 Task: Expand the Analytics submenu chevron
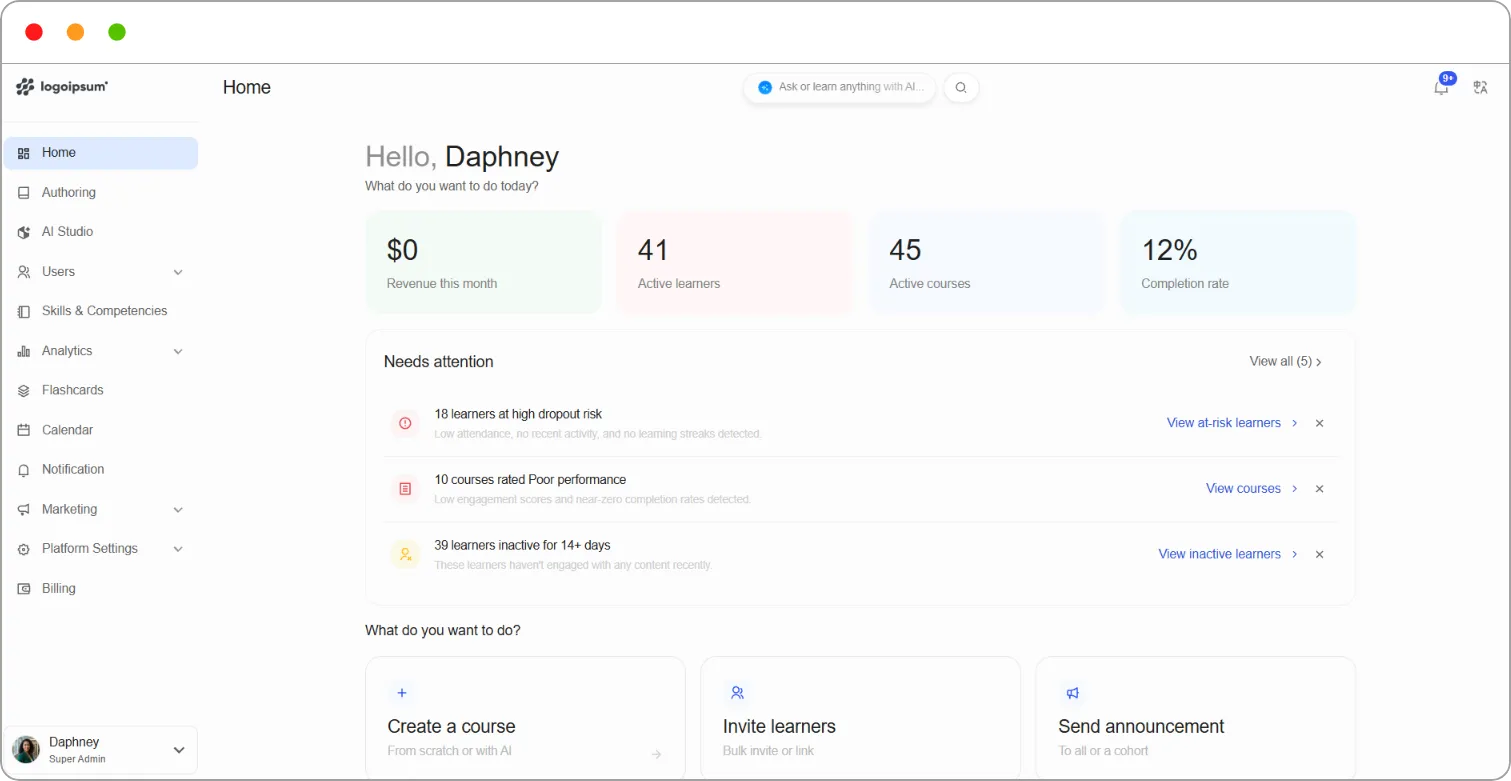(178, 351)
